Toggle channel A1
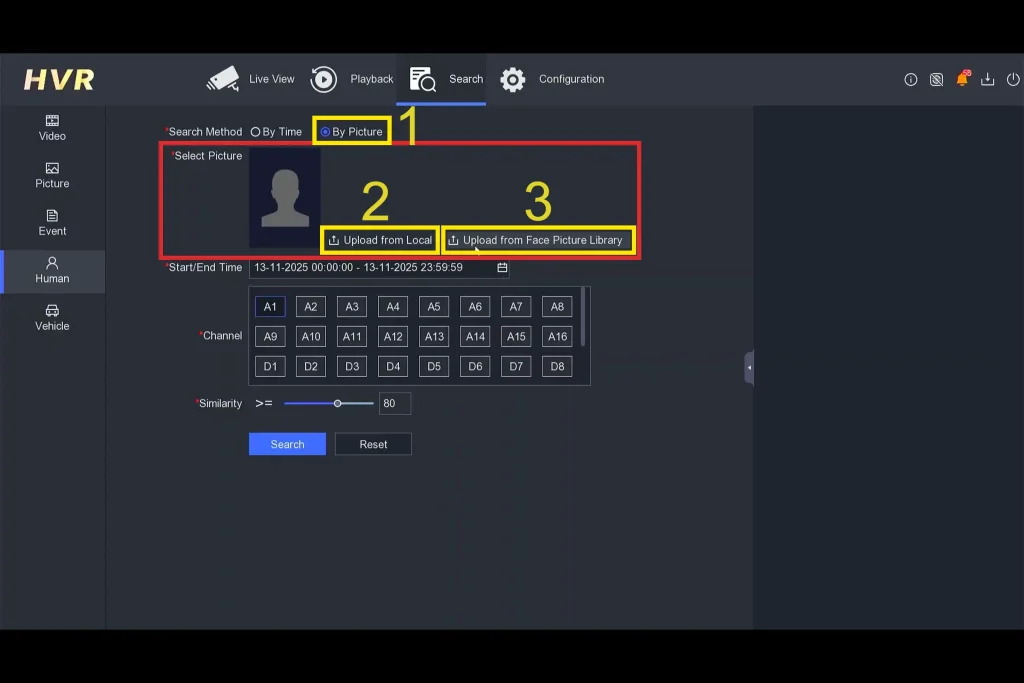This screenshot has height=683, width=1024. tap(270, 307)
